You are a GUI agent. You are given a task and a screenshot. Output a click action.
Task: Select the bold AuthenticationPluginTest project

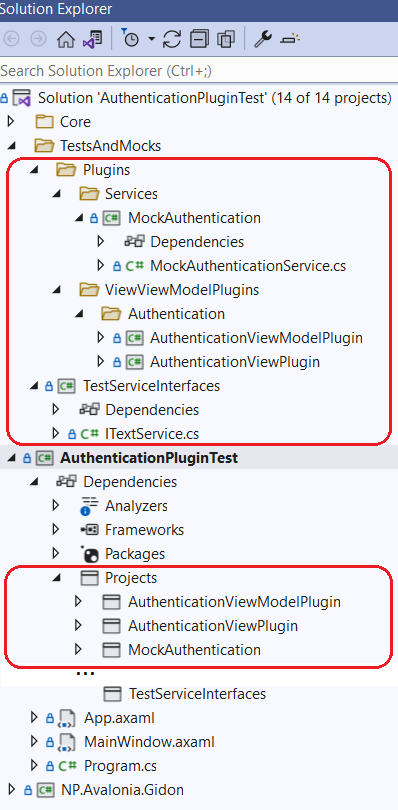click(x=149, y=458)
